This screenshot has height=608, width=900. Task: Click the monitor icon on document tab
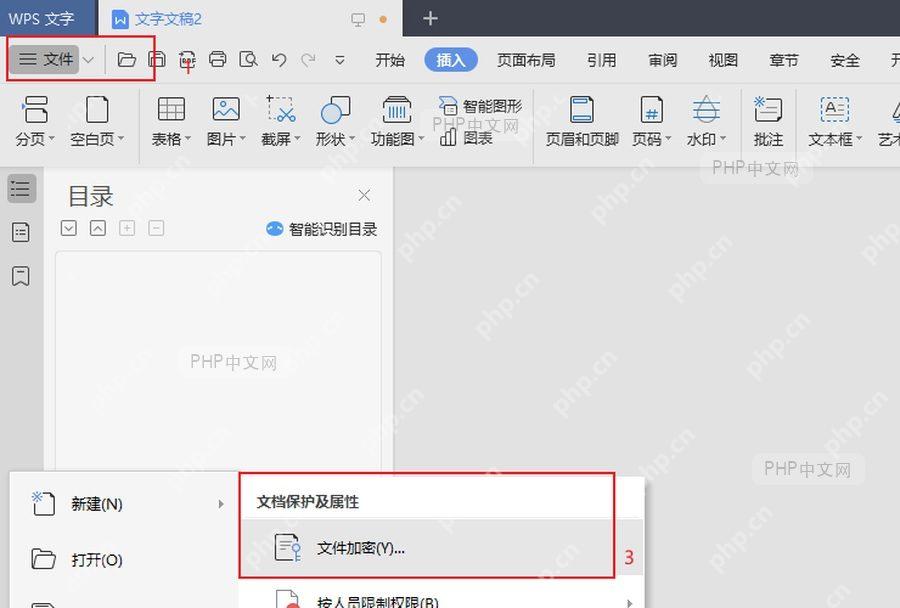(x=358, y=20)
